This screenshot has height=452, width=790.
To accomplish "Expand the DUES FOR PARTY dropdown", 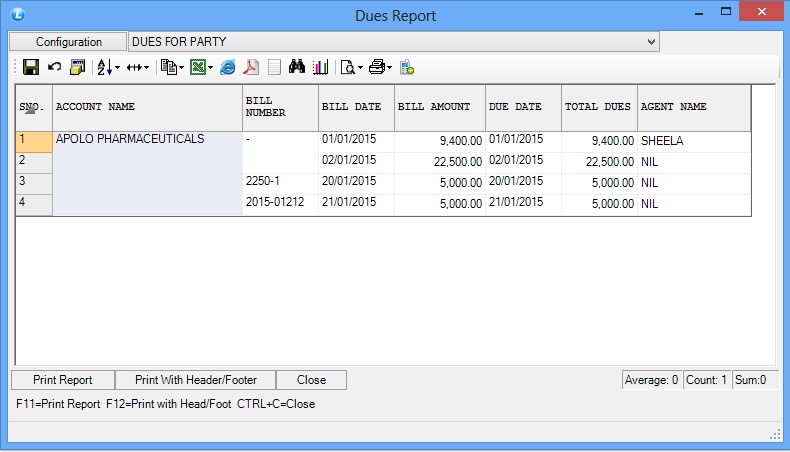I will click(652, 42).
